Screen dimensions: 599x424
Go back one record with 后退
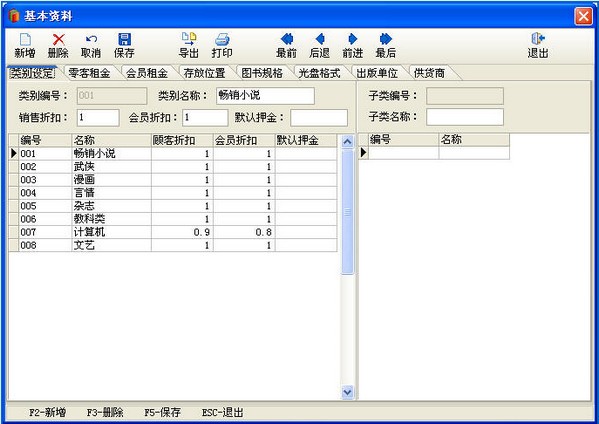coord(320,39)
